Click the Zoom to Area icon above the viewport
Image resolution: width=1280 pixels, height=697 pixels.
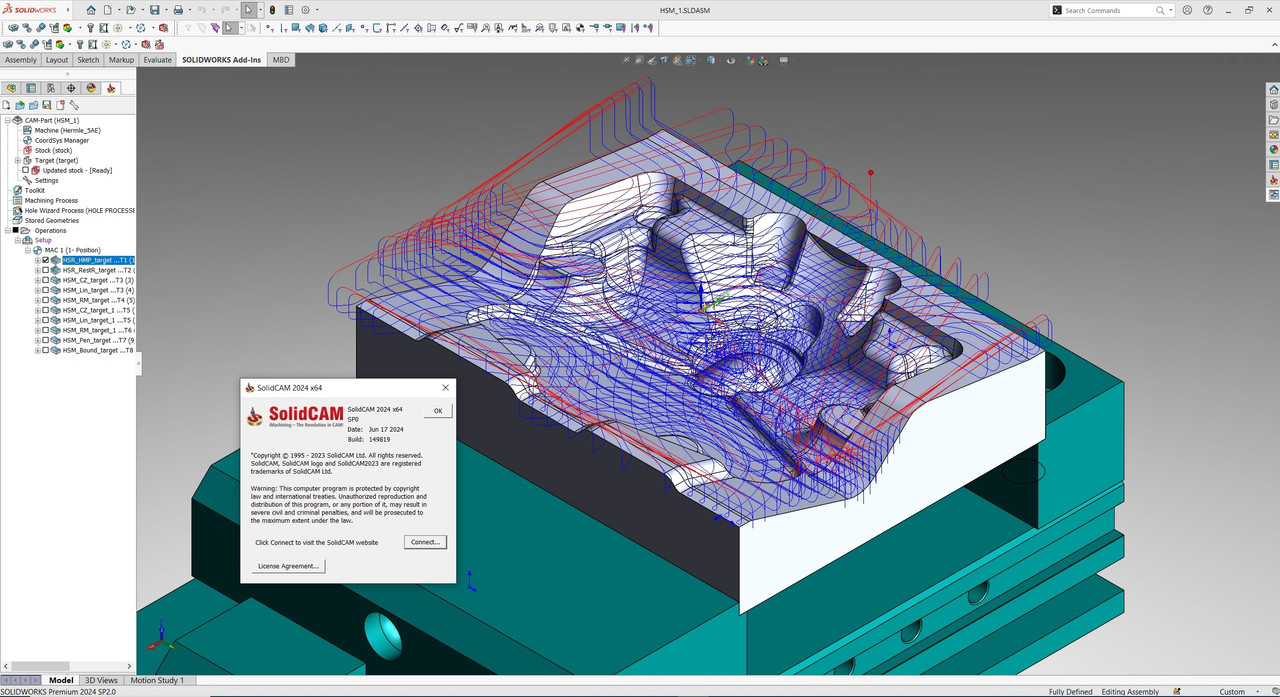click(x=639, y=60)
